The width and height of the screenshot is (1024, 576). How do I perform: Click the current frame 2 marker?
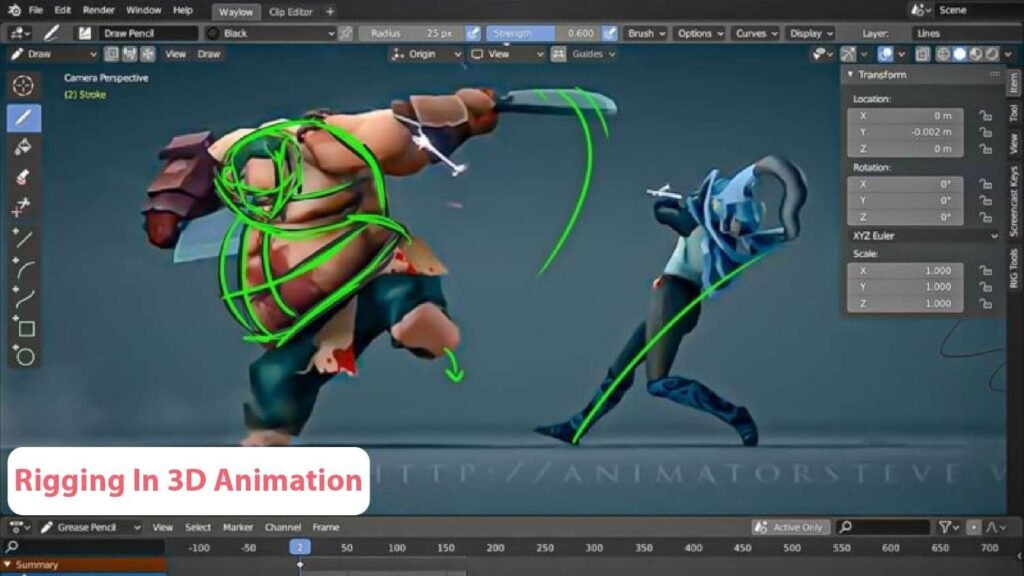click(300, 547)
